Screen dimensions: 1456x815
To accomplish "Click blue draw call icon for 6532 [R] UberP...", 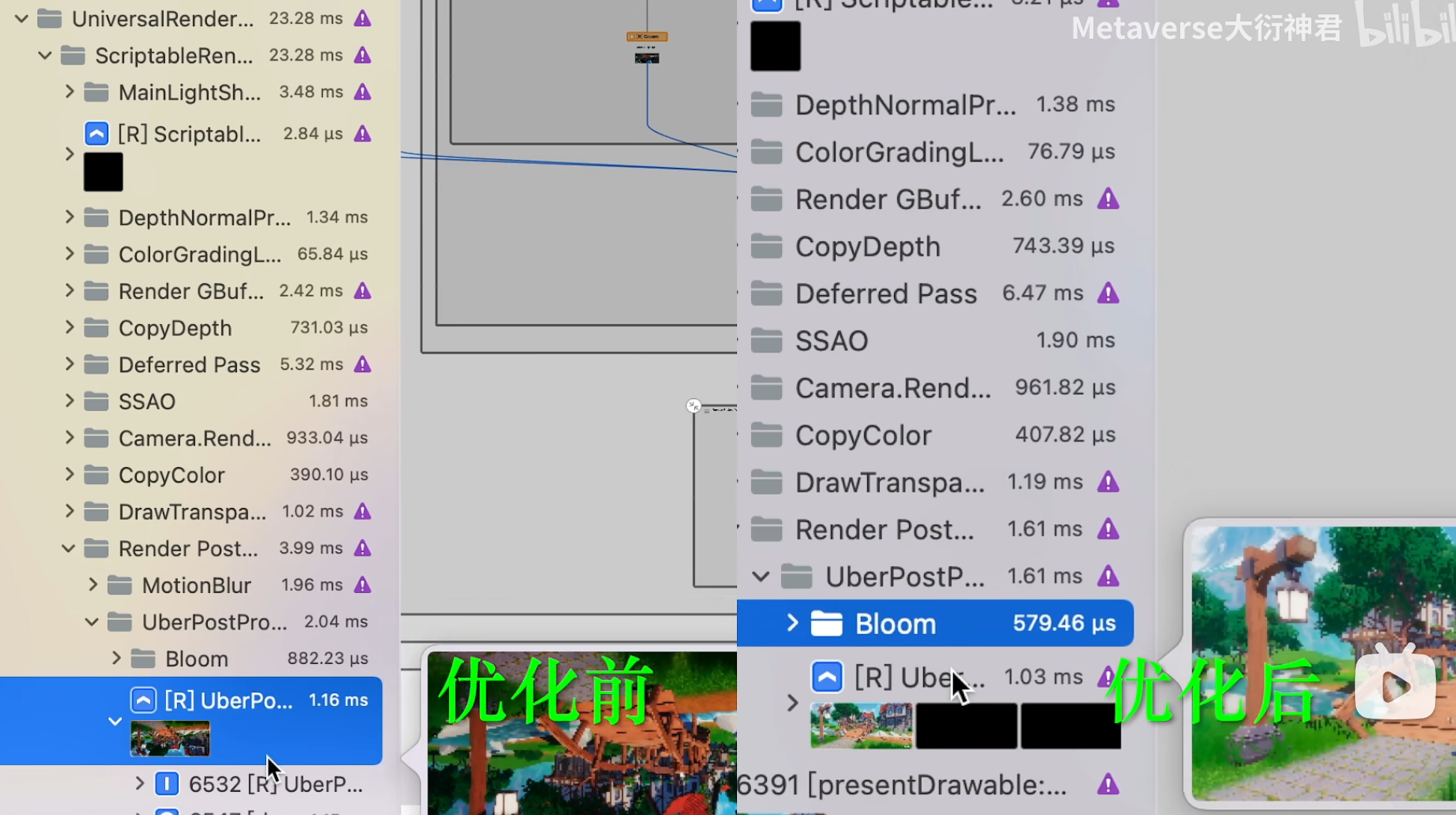I will tap(167, 784).
